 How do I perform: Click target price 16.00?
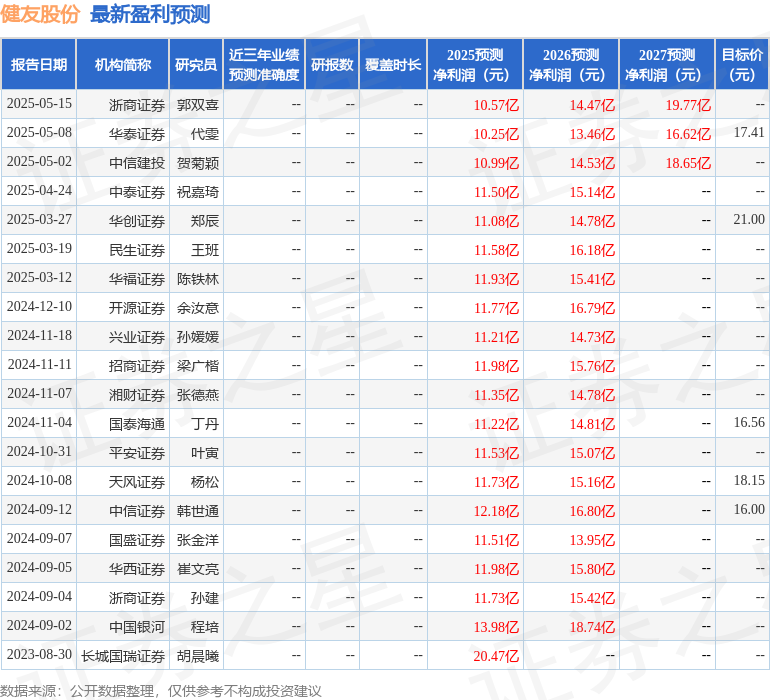pos(749,509)
